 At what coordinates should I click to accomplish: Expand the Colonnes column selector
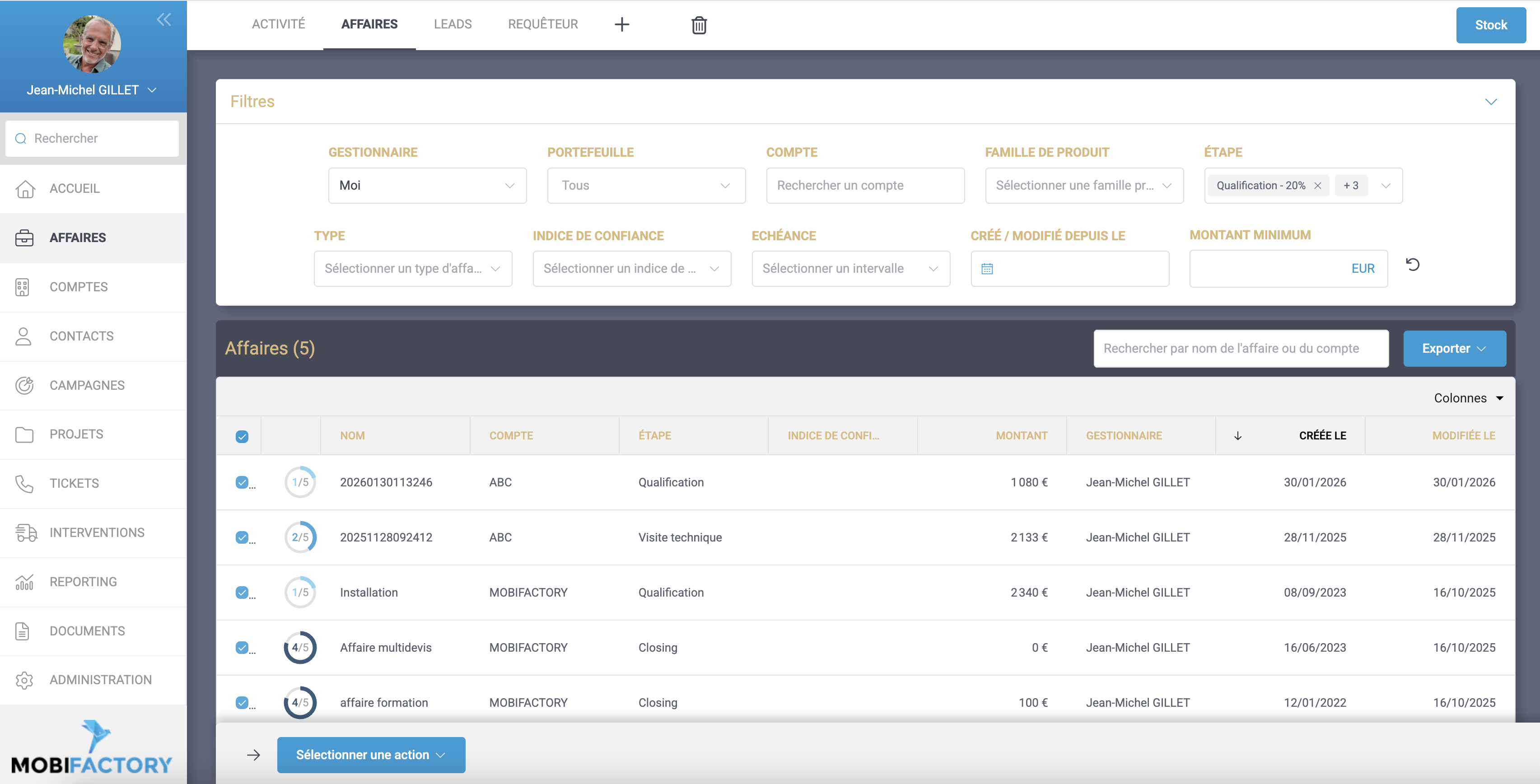[1468, 398]
